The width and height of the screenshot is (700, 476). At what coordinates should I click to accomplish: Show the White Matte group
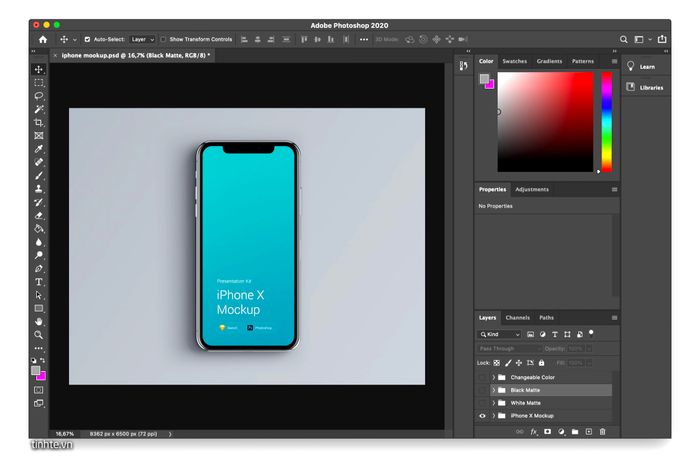coord(482,403)
